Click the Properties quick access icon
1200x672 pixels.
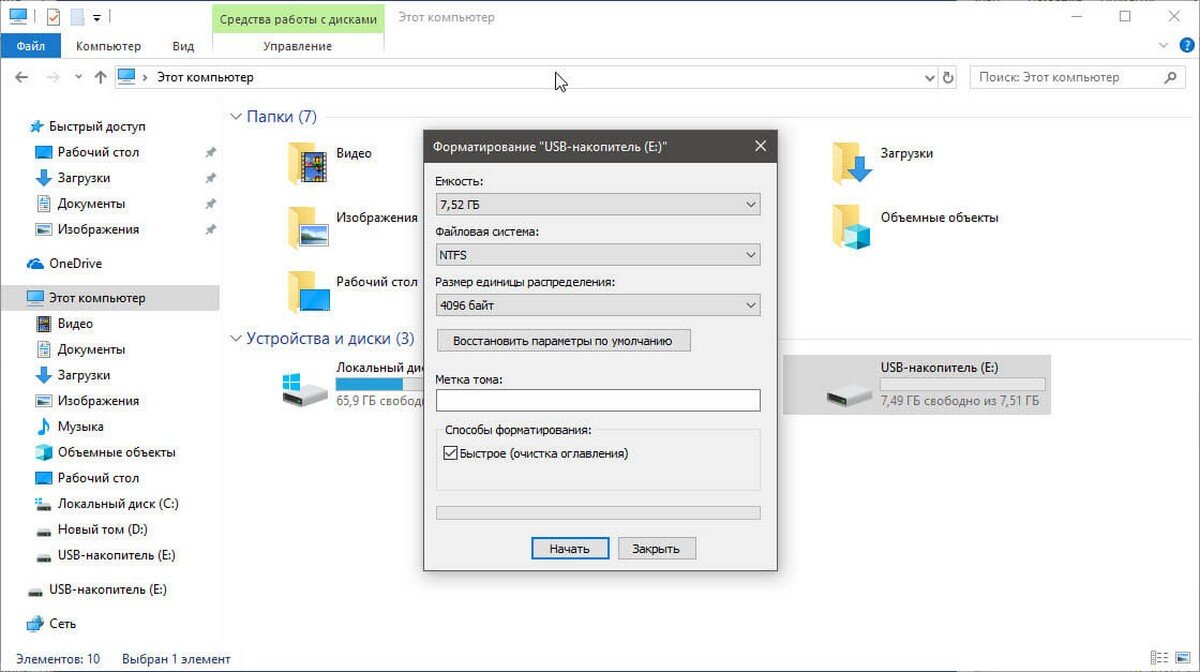[x=53, y=17]
